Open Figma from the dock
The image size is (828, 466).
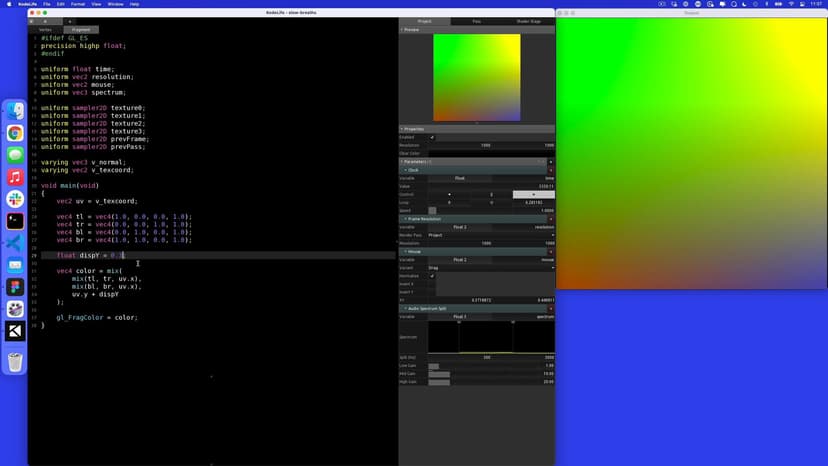click(x=15, y=287)
